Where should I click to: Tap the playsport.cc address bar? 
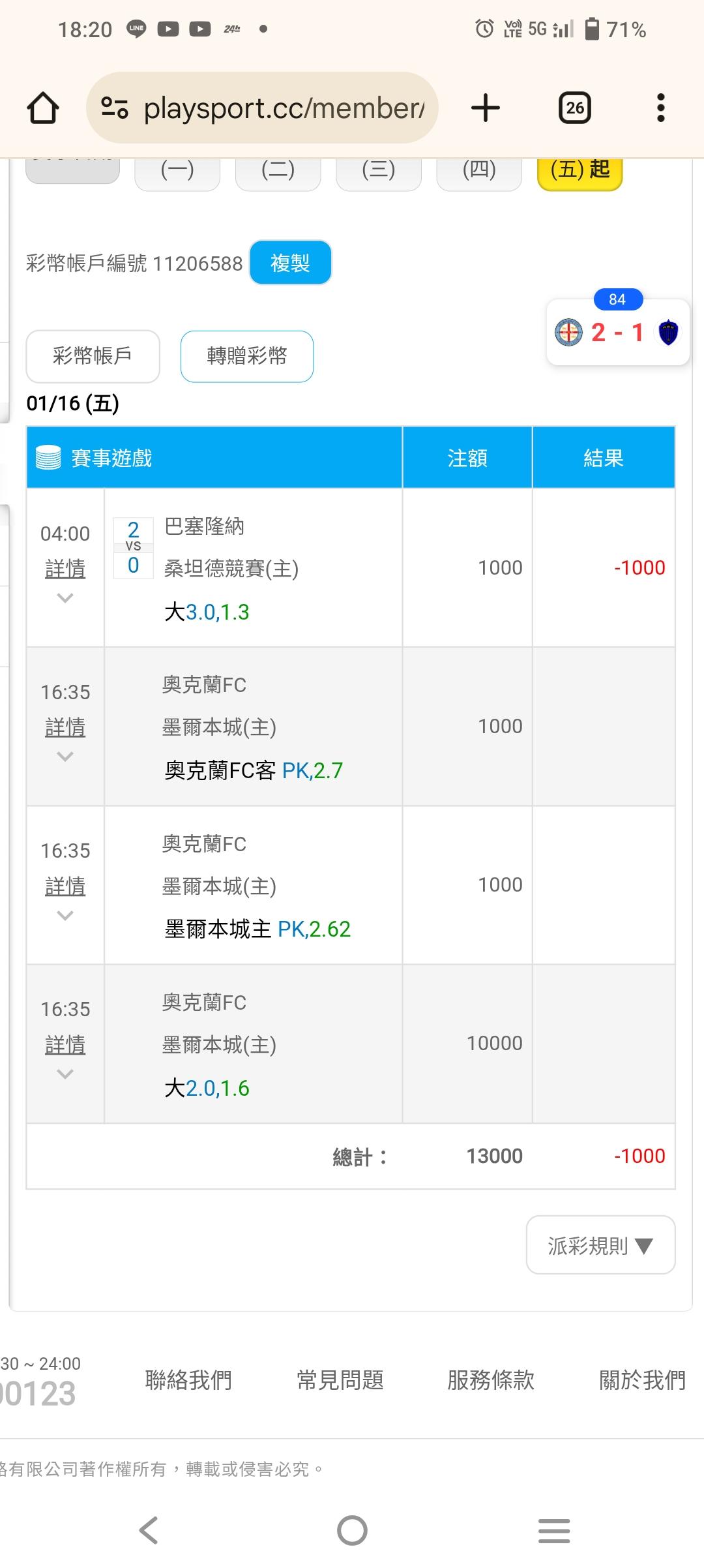(284, 108)
